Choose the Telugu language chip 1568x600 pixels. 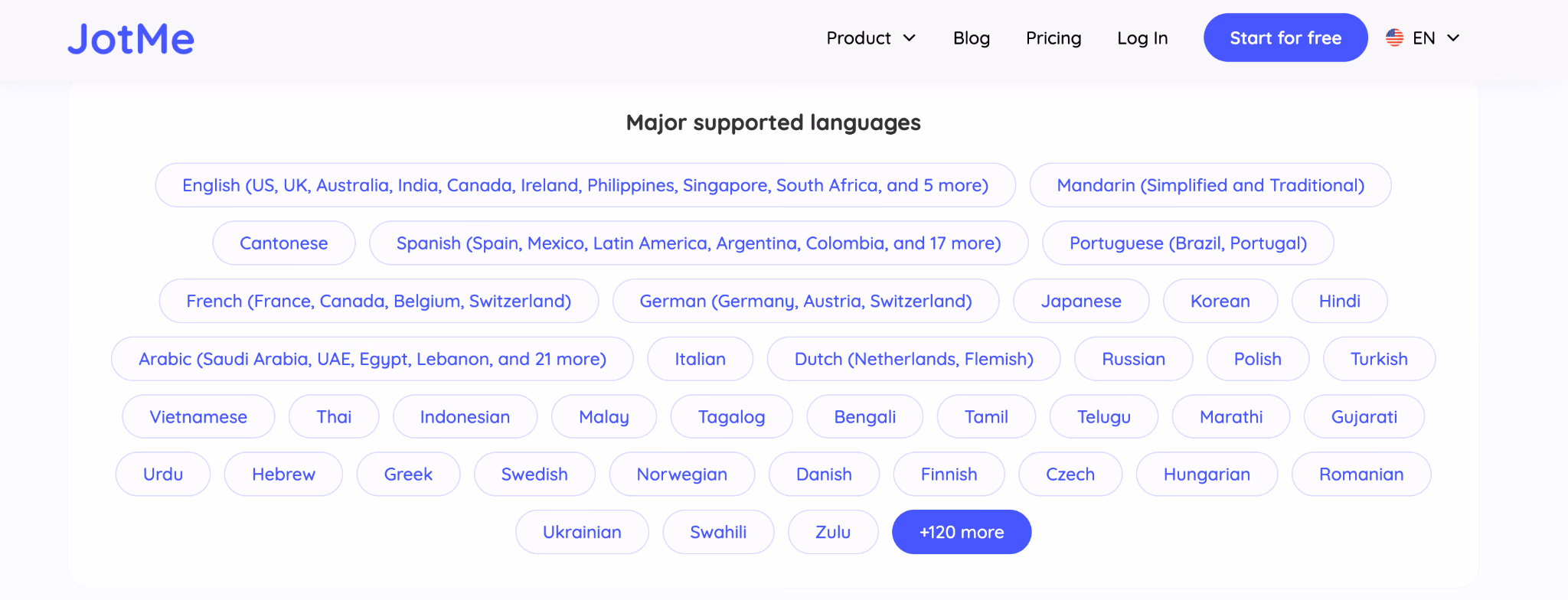[x=1104, y=416]
